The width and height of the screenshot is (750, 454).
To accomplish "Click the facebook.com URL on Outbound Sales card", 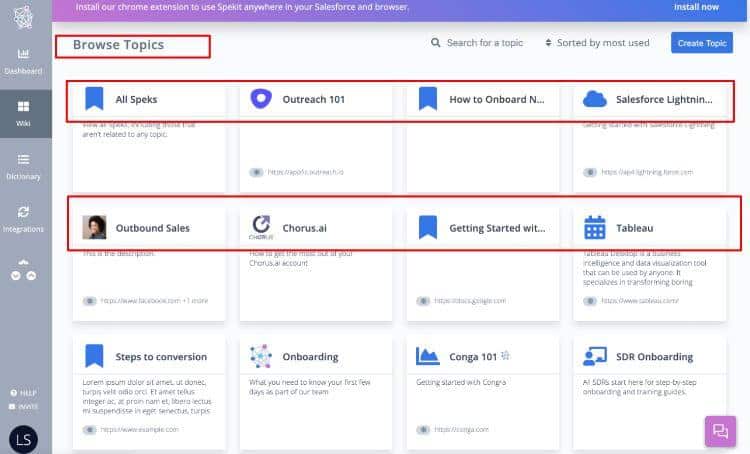I will (x=154, y=300).
